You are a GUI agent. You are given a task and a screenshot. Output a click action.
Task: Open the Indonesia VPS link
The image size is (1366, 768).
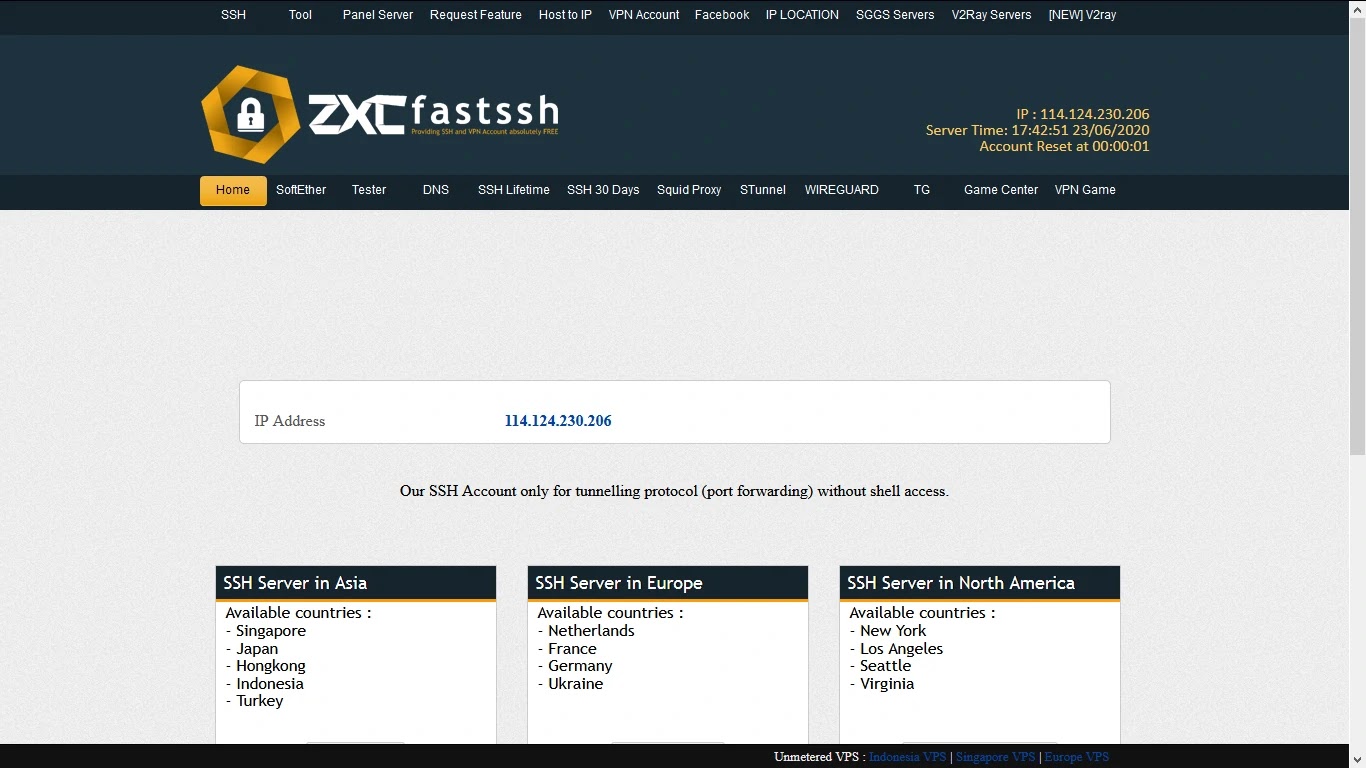907,757
